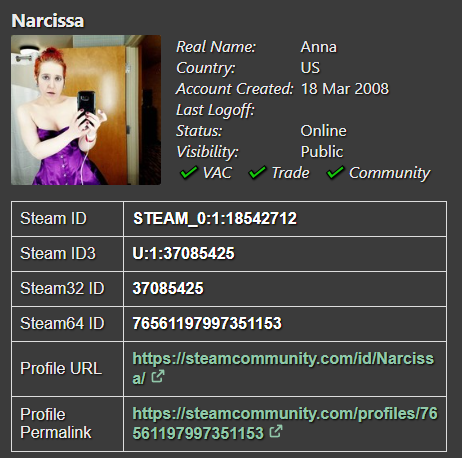462x458 pixels.
Task: Click the green VAC checkmark icon
Action: click(189, 172)
